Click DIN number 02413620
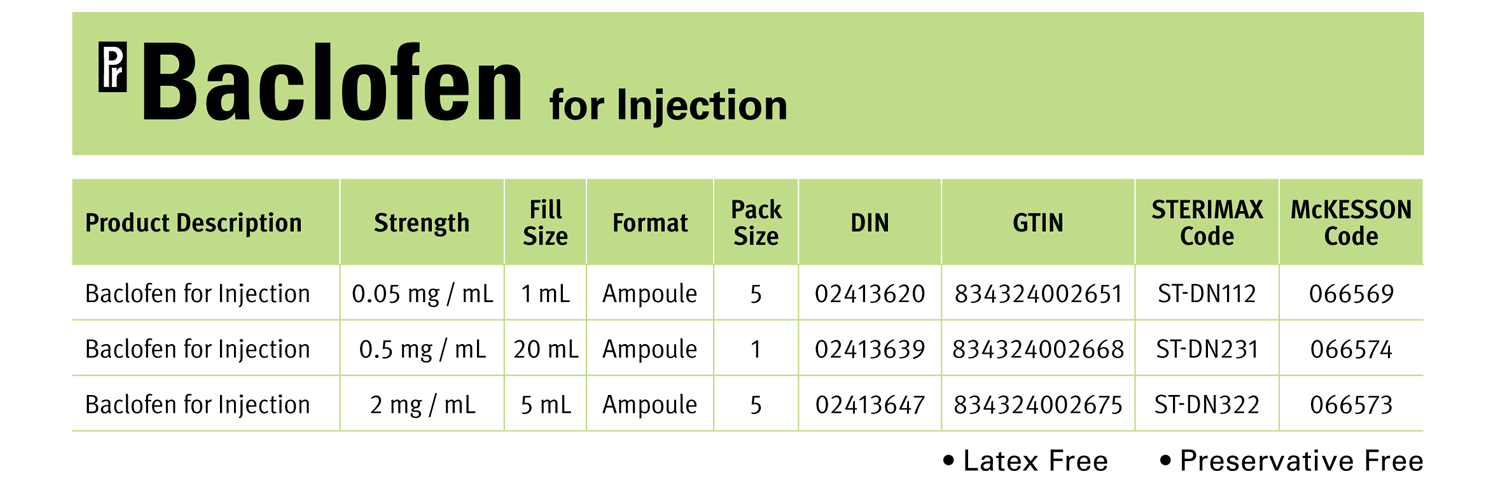This screenshot has height=500, width=1500. pyautogui.click(x=870, y=294)
